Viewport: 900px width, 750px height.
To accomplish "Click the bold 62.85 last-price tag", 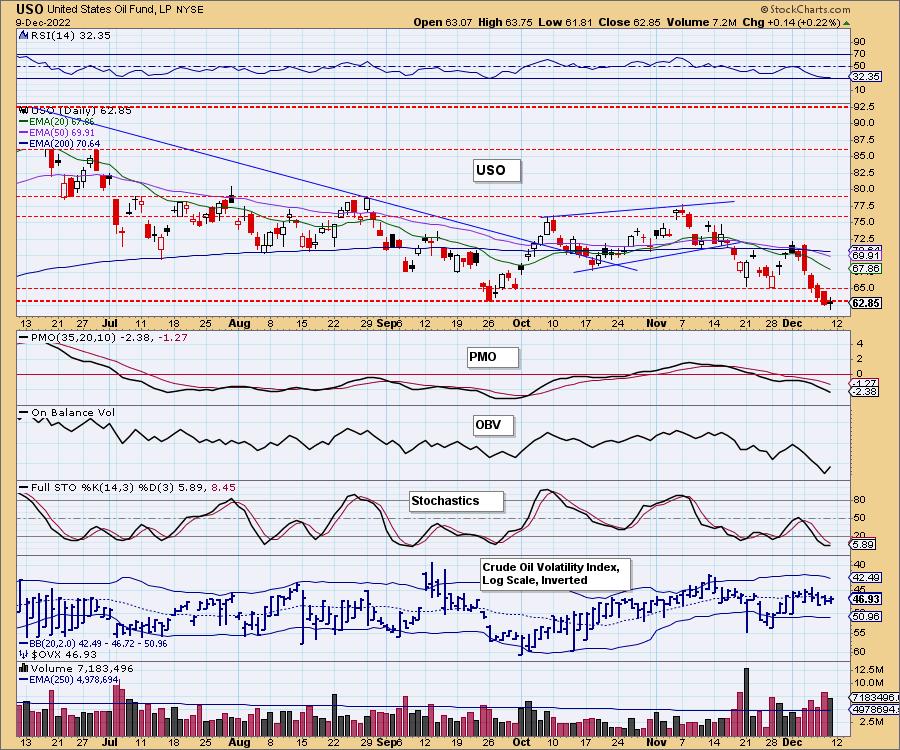I will point(866,303).
